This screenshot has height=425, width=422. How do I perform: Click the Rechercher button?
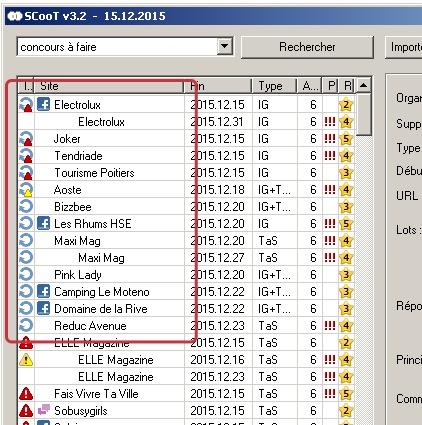pos(307,47)
